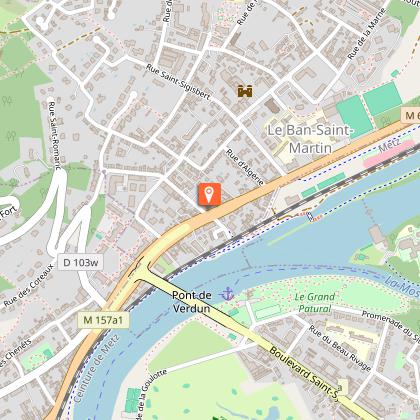
Task: Select the D 103w road shield
Action: click(81, 262)
